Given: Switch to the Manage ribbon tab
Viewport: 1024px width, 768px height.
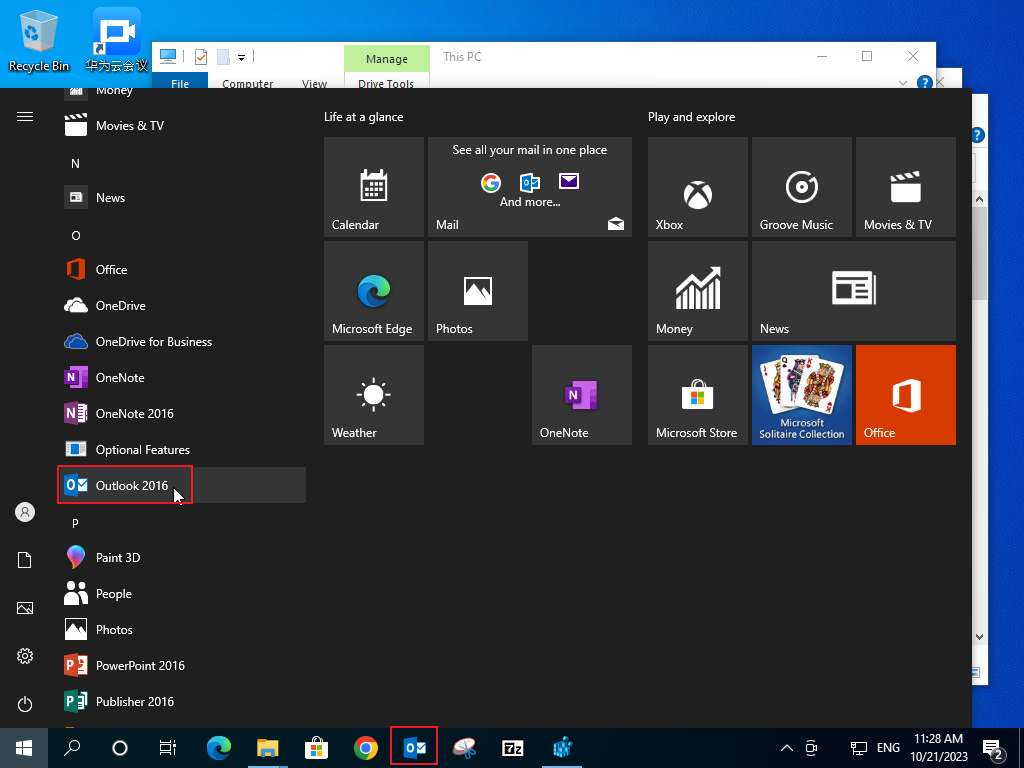Looking at the screenshot, I should coord(386,59).
